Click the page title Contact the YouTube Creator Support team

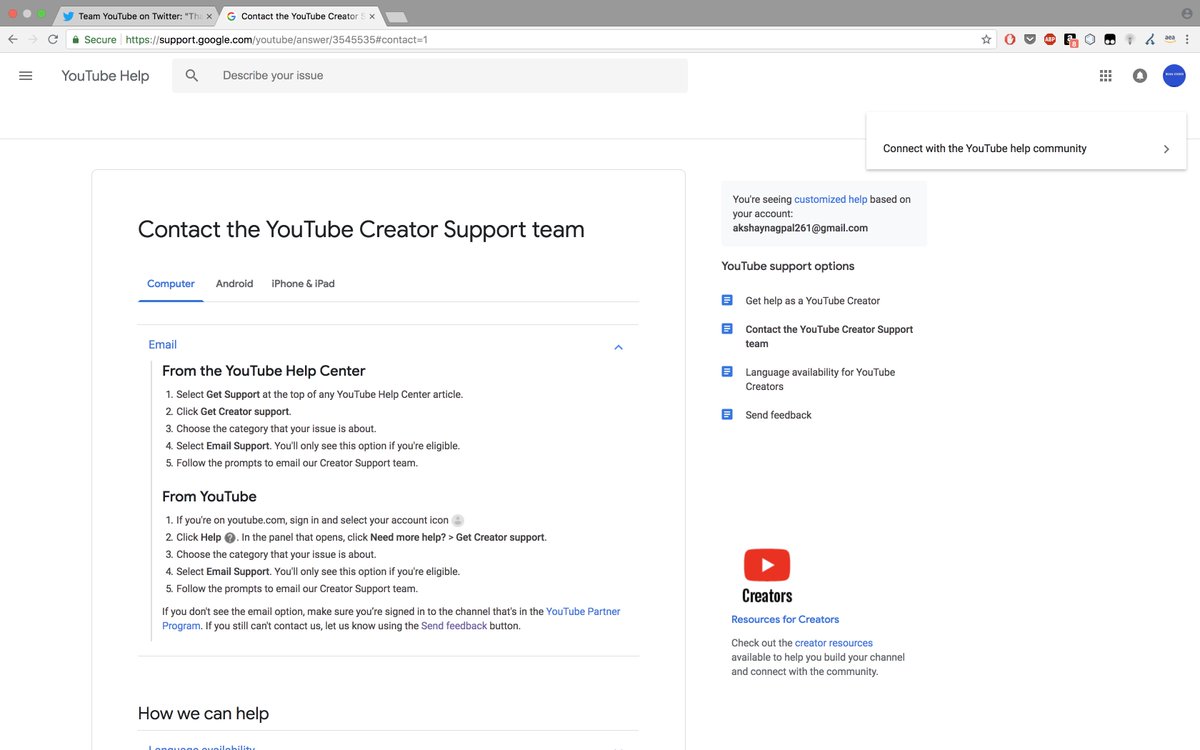[x=361, y=230]
